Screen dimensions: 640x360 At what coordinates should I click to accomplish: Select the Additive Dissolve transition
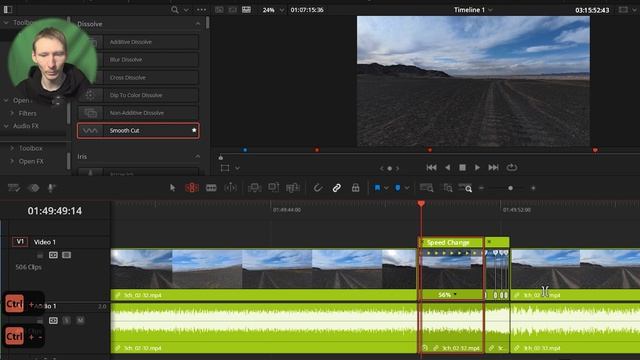click(138, 42)
